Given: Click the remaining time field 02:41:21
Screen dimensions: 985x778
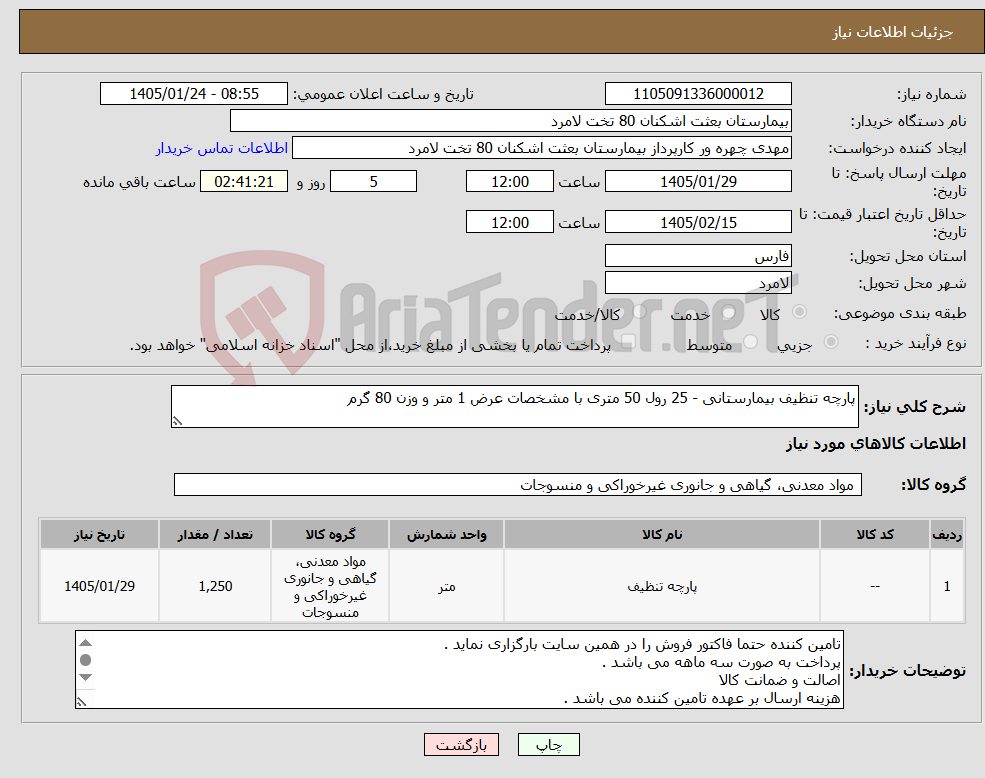Looking at the screenshot, I should [244, 182].
